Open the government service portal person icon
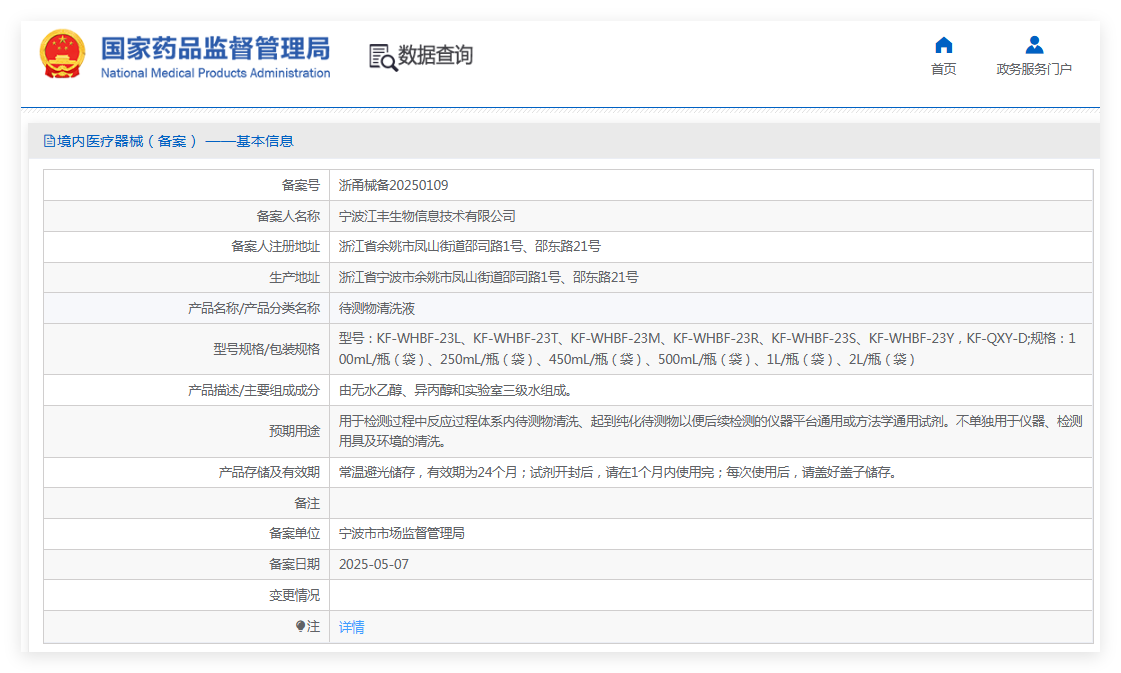This screenshot has height=673, width=1121. pyautogui.click(x=1034, y=45)
